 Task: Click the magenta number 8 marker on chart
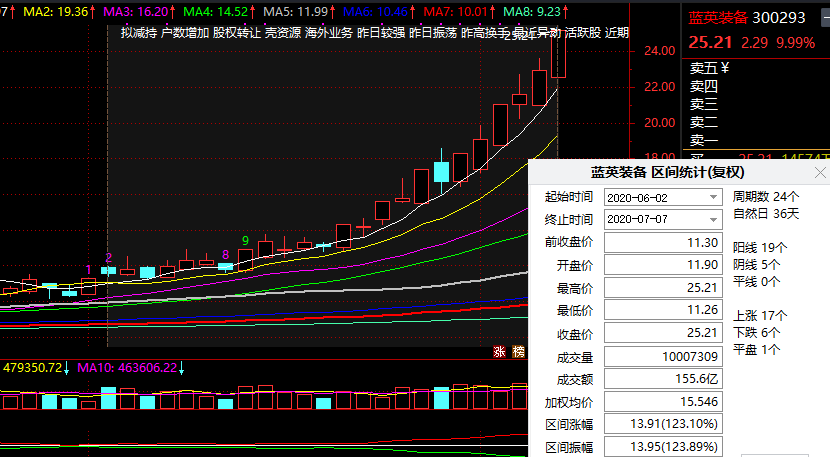(226, 255)
